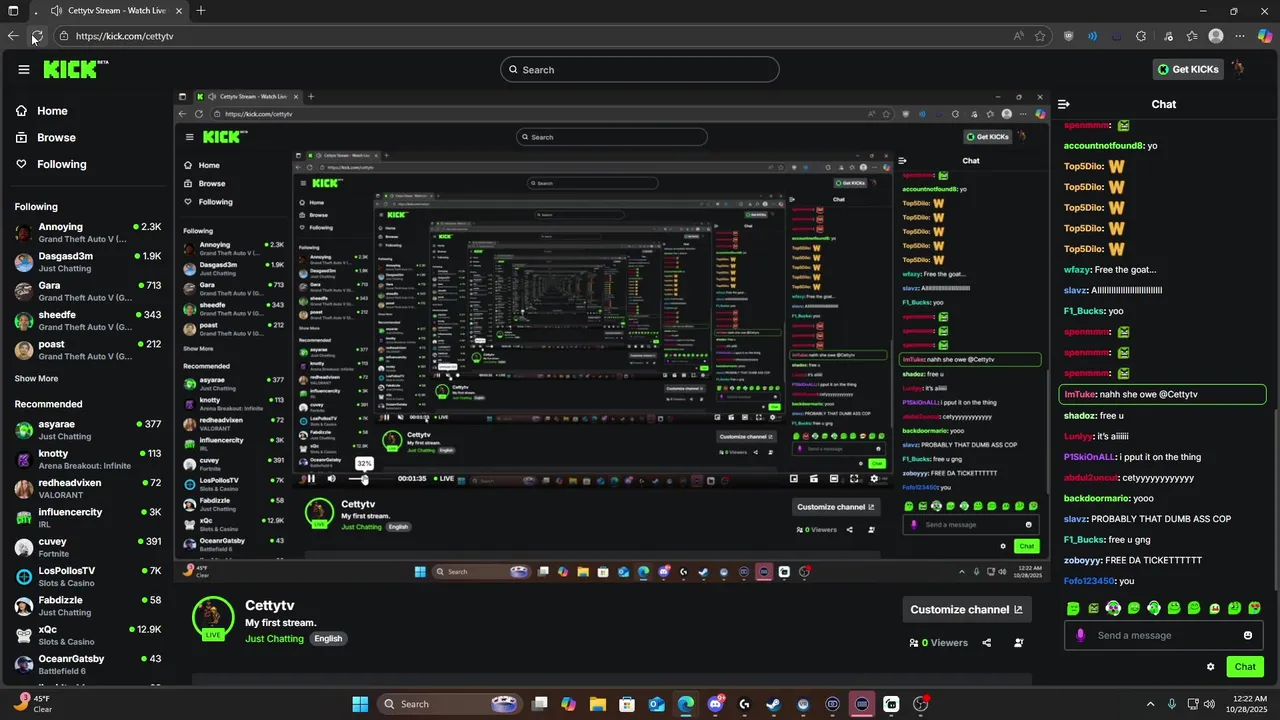1280x720 pixels.
Task: Insert the first green emote
Action: (1073, 608)
